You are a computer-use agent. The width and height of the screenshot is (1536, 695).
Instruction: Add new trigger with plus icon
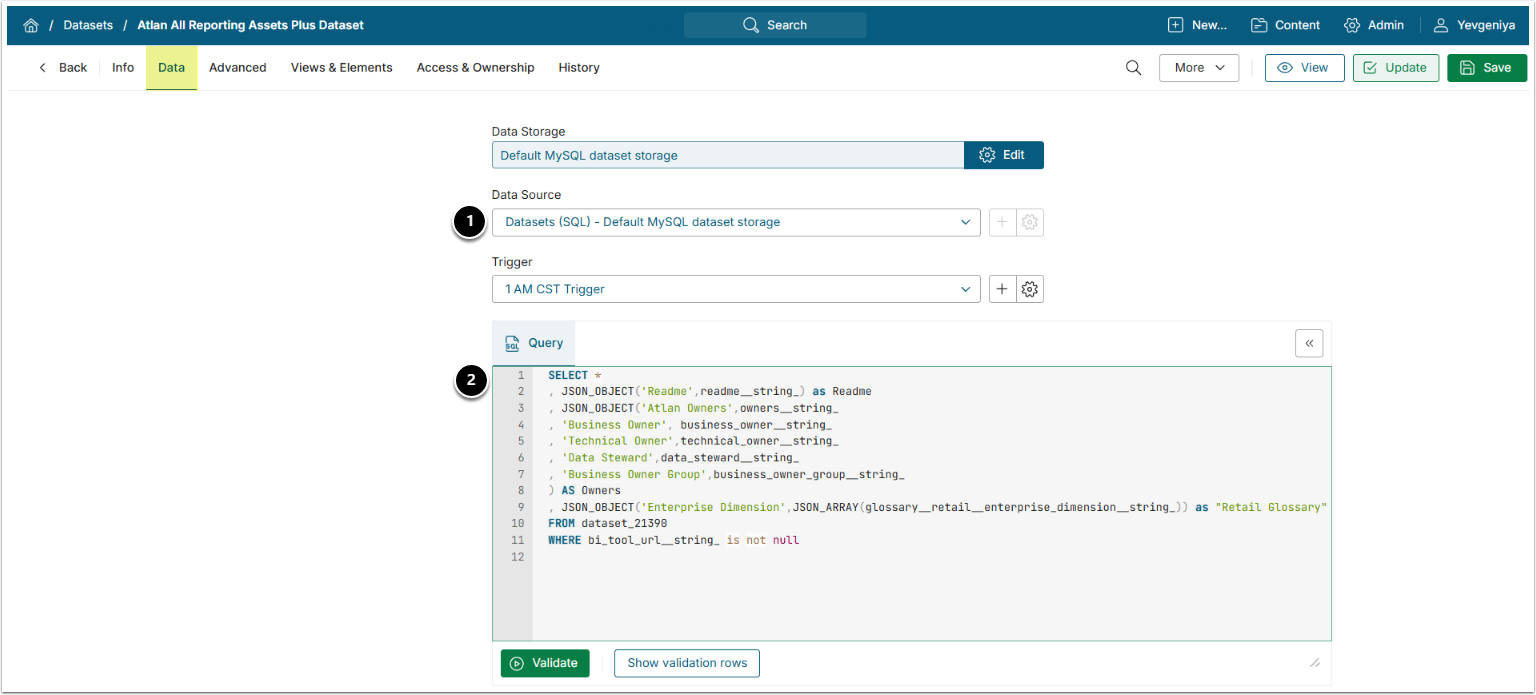point(1002,289)
